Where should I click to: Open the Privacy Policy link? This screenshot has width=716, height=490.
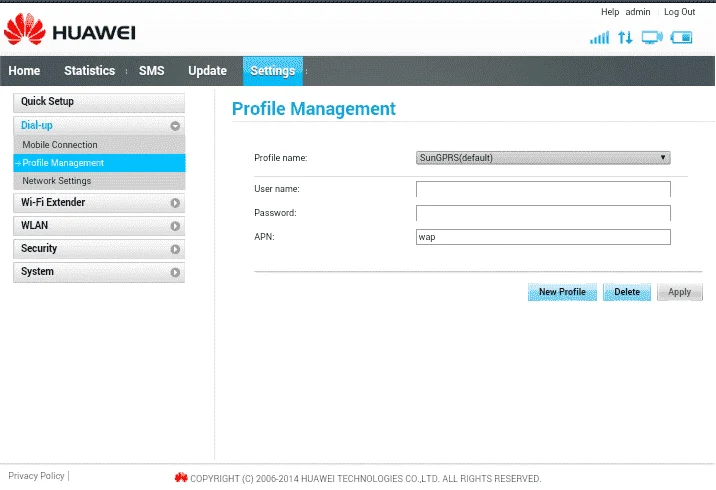(36, 476)
